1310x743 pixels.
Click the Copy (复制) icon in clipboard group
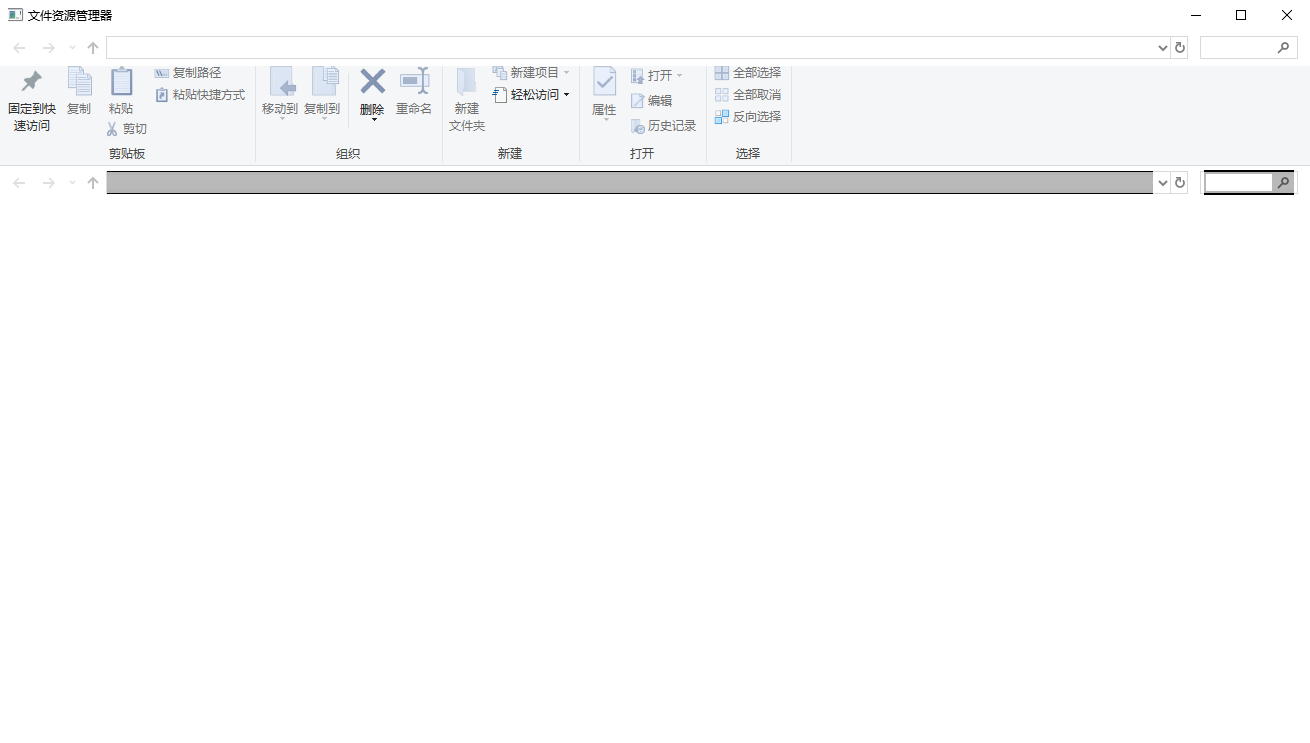(x=79, y=82)
